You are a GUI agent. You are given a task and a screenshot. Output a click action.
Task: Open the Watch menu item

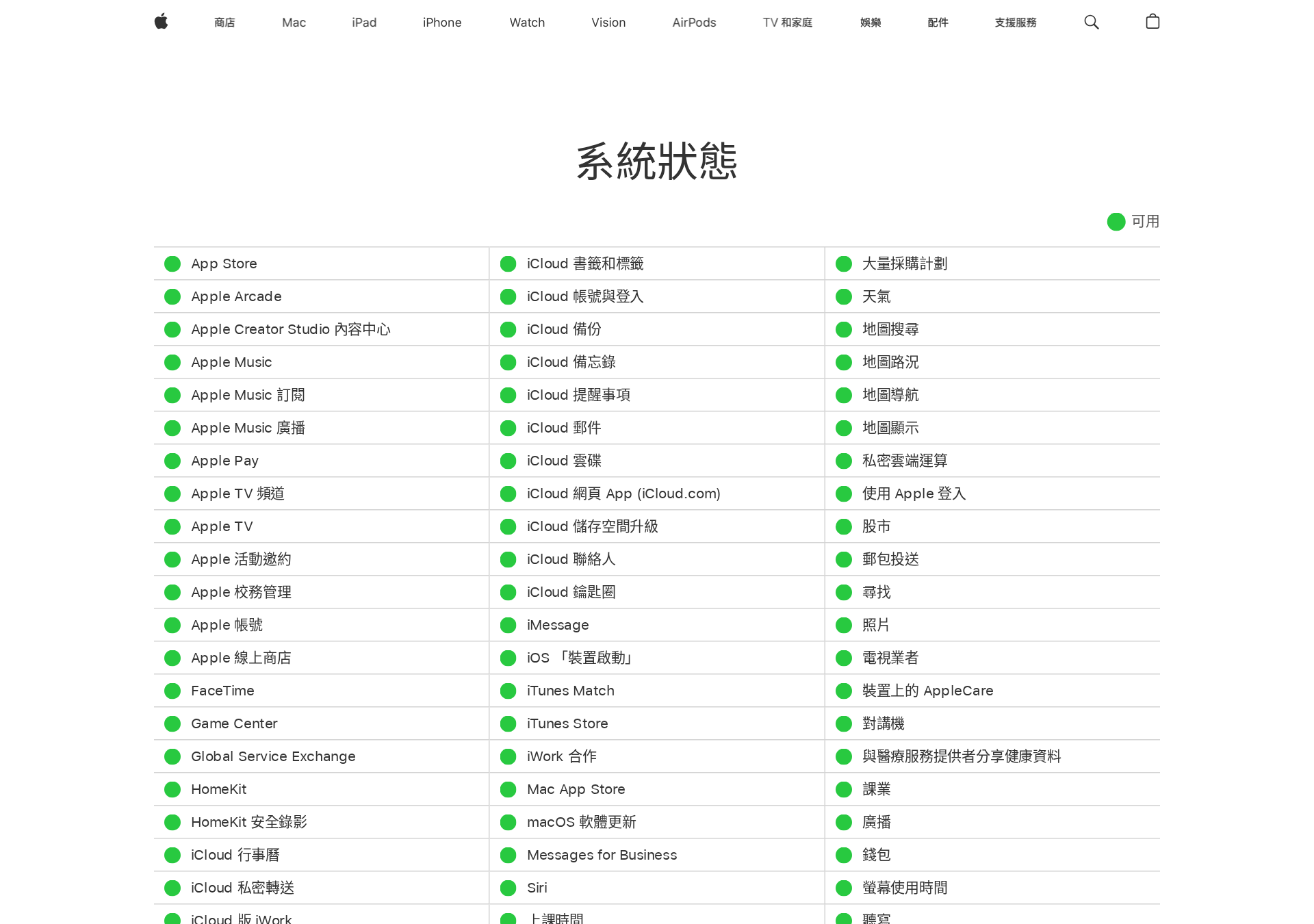click(x=527, y=23)
